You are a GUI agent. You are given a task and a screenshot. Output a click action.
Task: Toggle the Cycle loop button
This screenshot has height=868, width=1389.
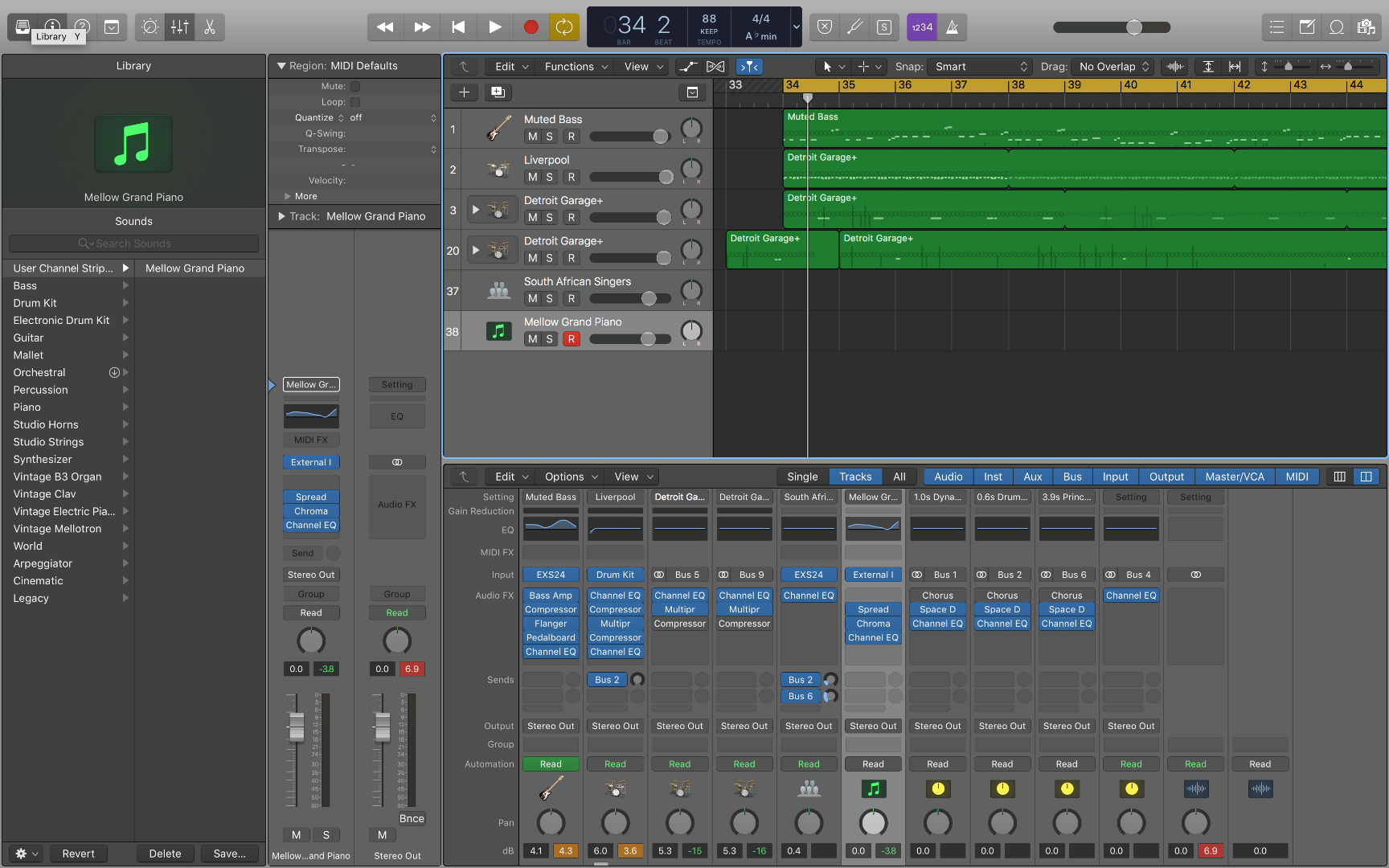[x=564, y=27]
